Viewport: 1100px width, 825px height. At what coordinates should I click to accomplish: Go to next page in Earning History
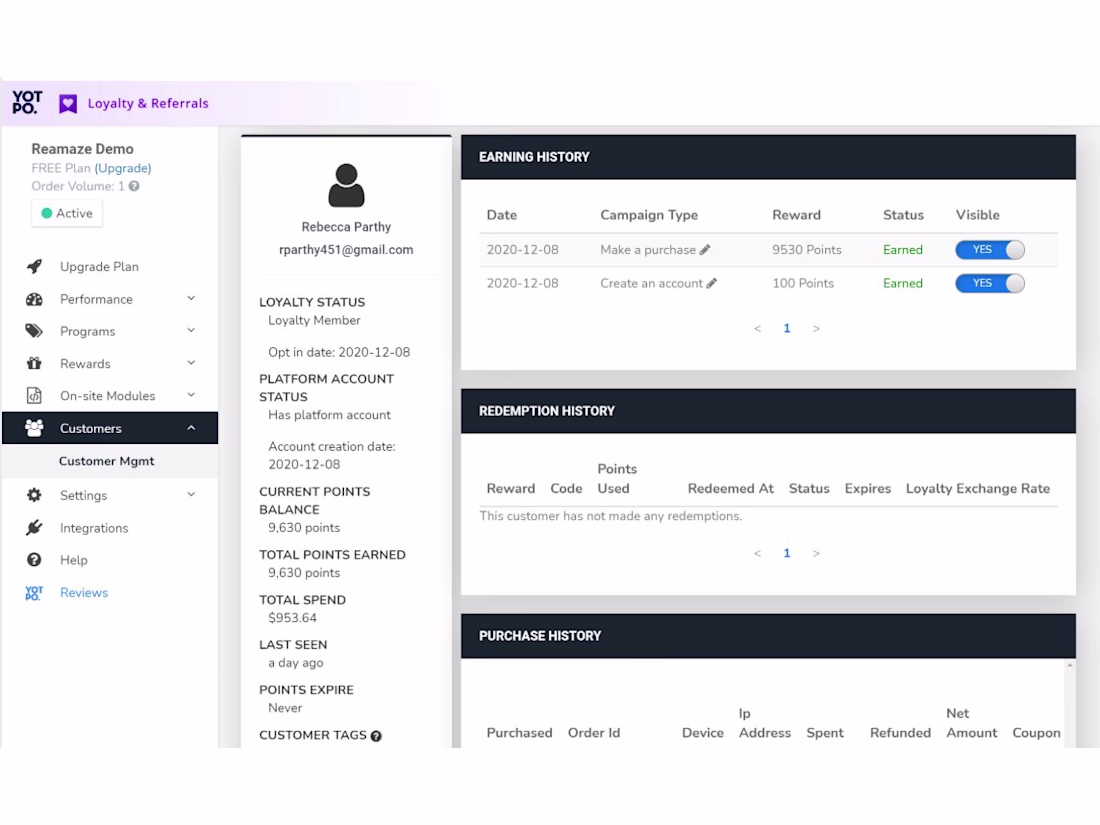pyautogui.click(x=816, y=328)
